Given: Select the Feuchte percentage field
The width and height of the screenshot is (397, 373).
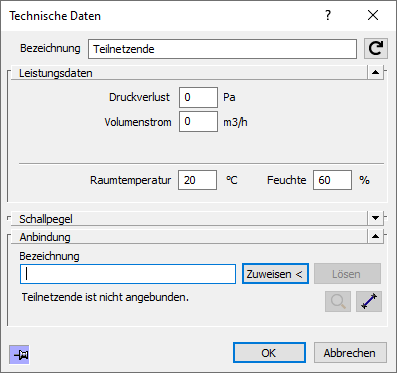Looking at the screenshot, I should coord(332,180).
